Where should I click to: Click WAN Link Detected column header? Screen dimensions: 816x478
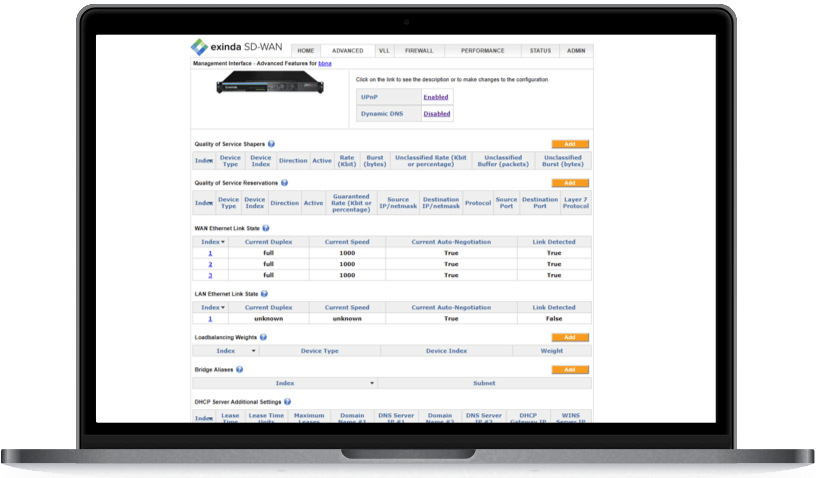tap(554, 242)
